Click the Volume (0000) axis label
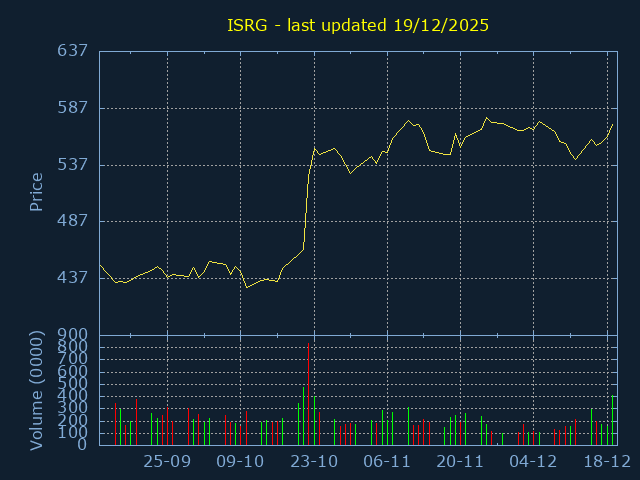The height and width of the screenshot is (480, 640). [x=36, y=389]
